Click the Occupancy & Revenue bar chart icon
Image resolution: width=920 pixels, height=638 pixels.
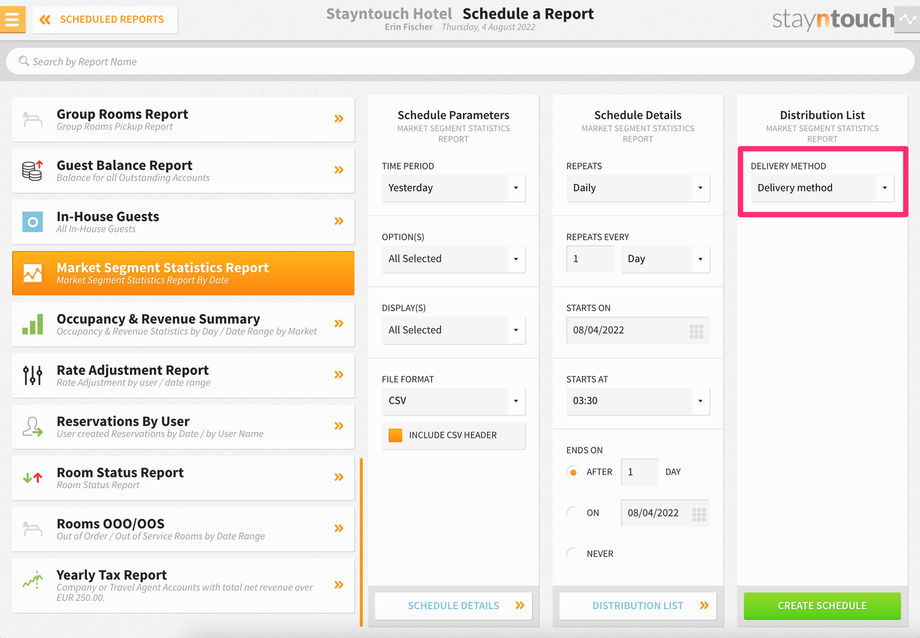(32, 324)
